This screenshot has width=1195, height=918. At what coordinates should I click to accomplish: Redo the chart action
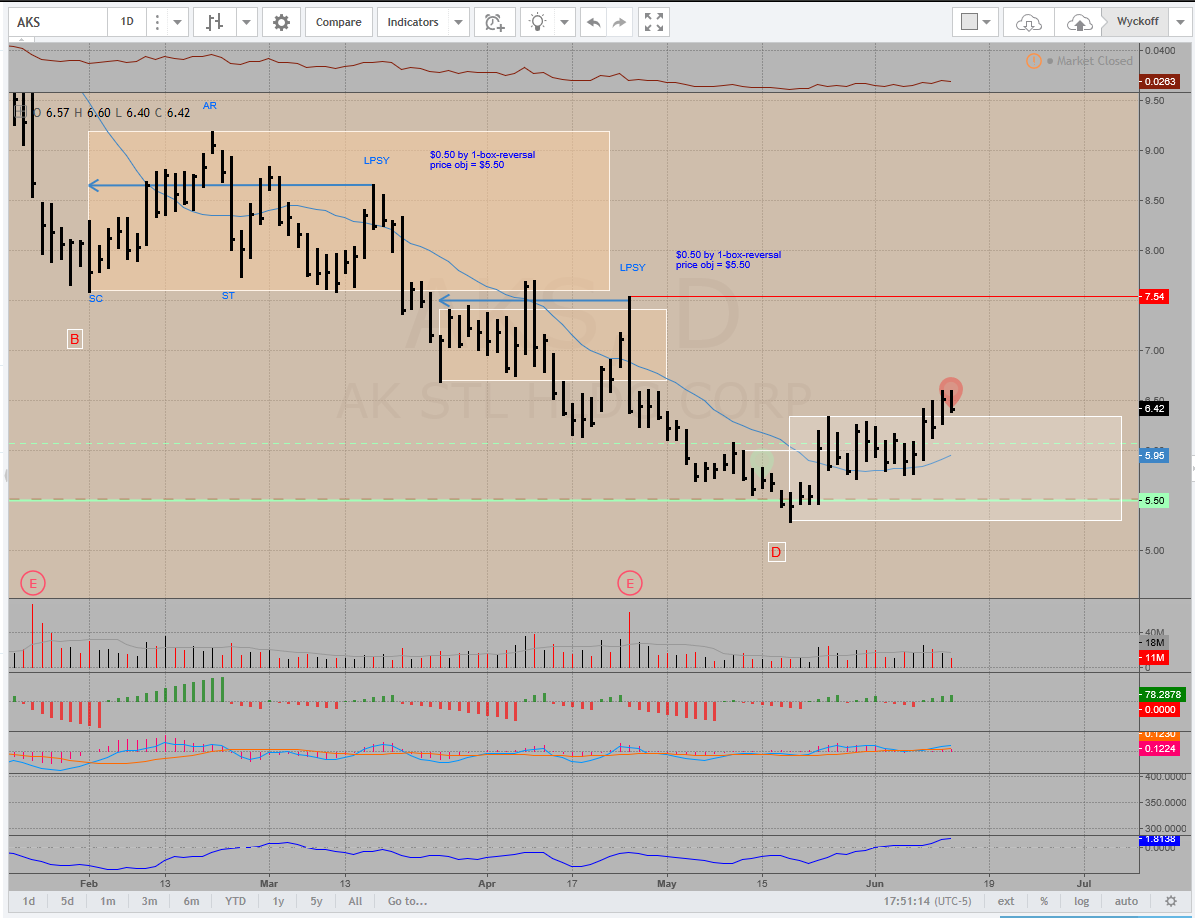click(620, 22)
